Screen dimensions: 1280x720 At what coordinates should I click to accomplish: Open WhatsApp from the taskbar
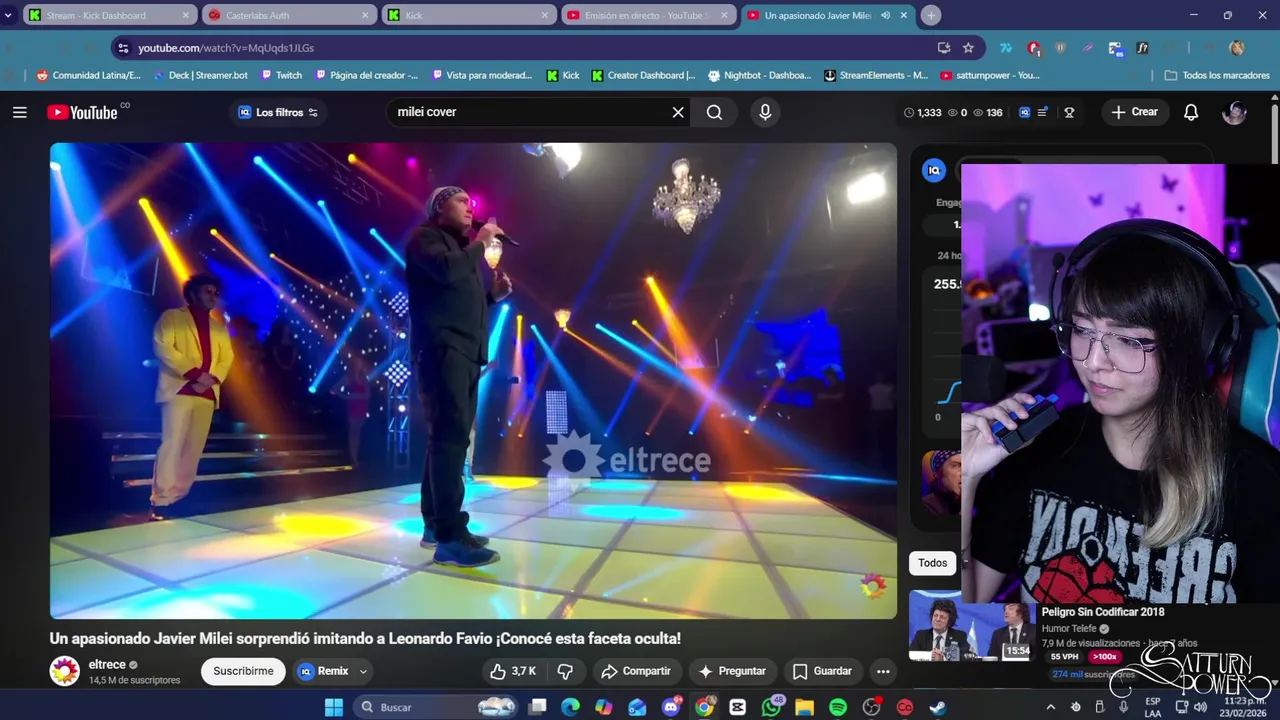[771, 707]
